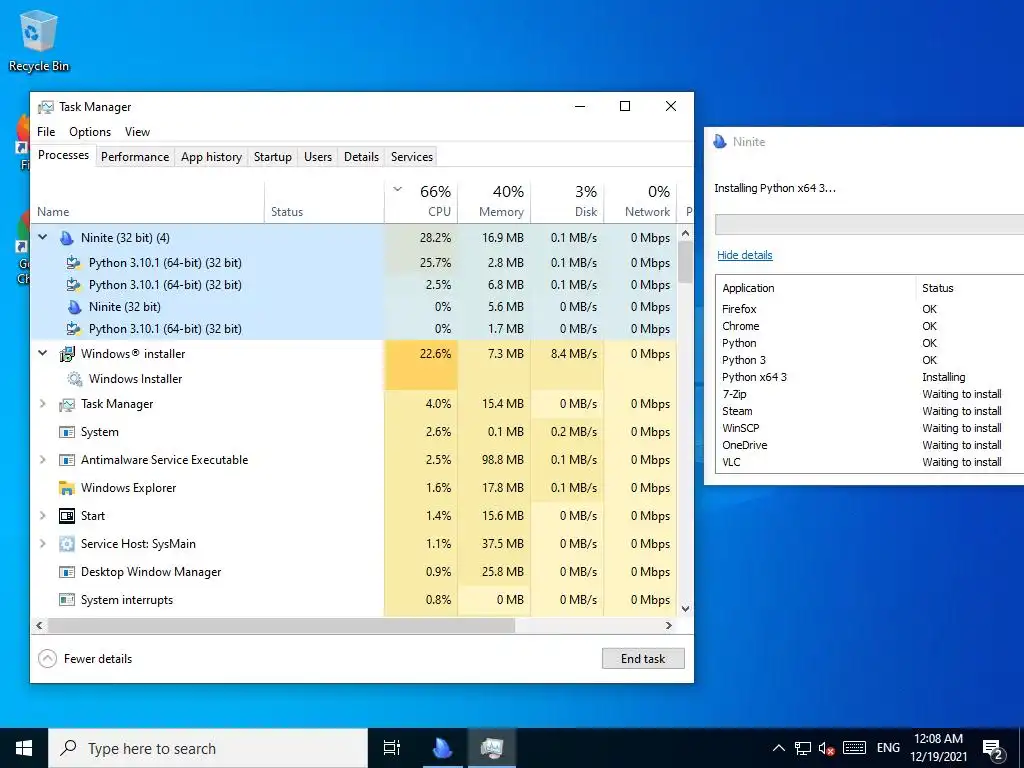Click the Ninite (32 bit) (4) group icon
Image resolution: width=1024 pixels, height=768 pixels.
point(67,238)
